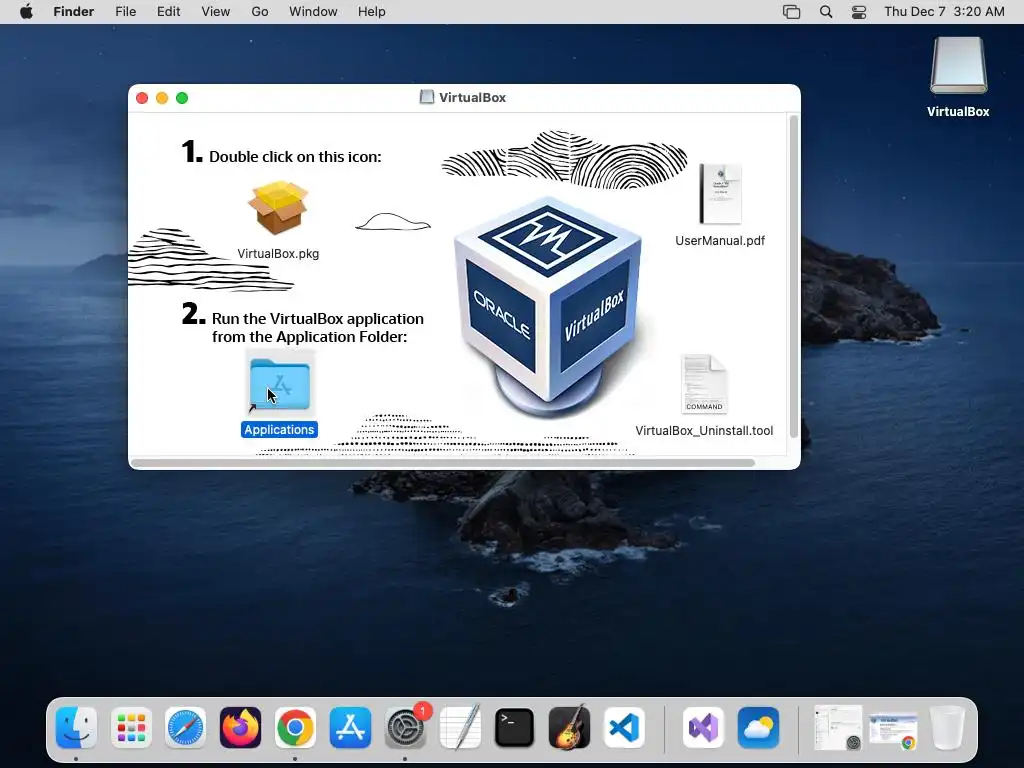The height and width of the screenshot is (768, 1024).
Task: Launch GarageBand from the Dock
Action: click(x=569, y=728)
